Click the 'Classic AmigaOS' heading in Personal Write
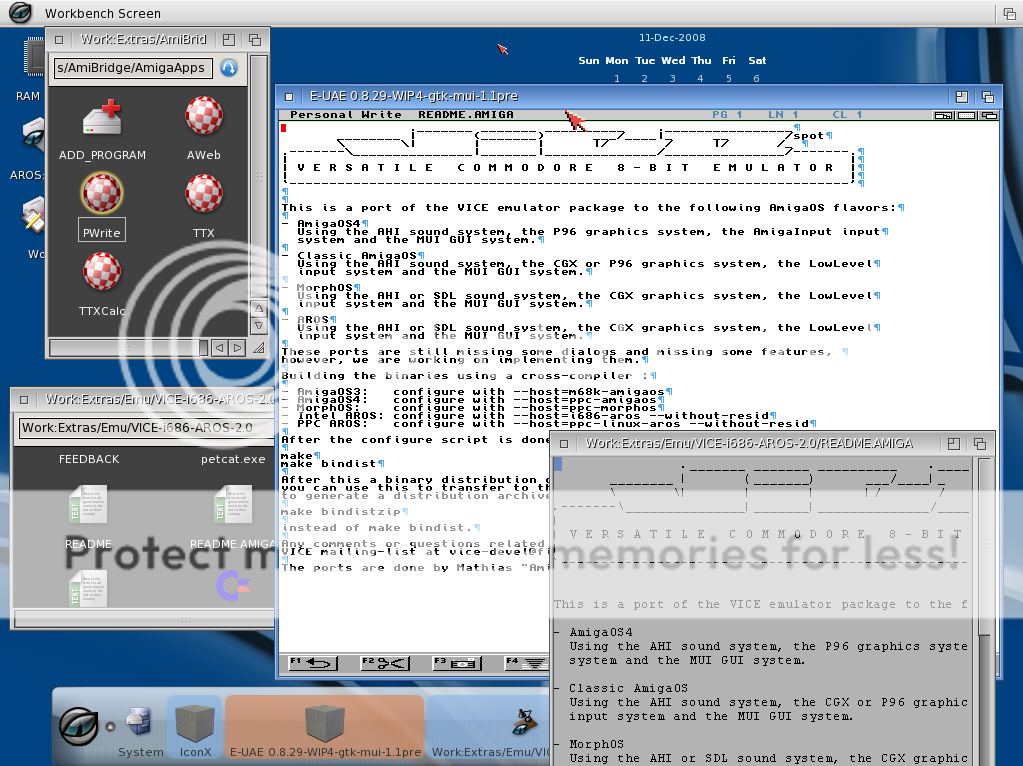This screenshot has width=1023, height=766. pos(356,256)
